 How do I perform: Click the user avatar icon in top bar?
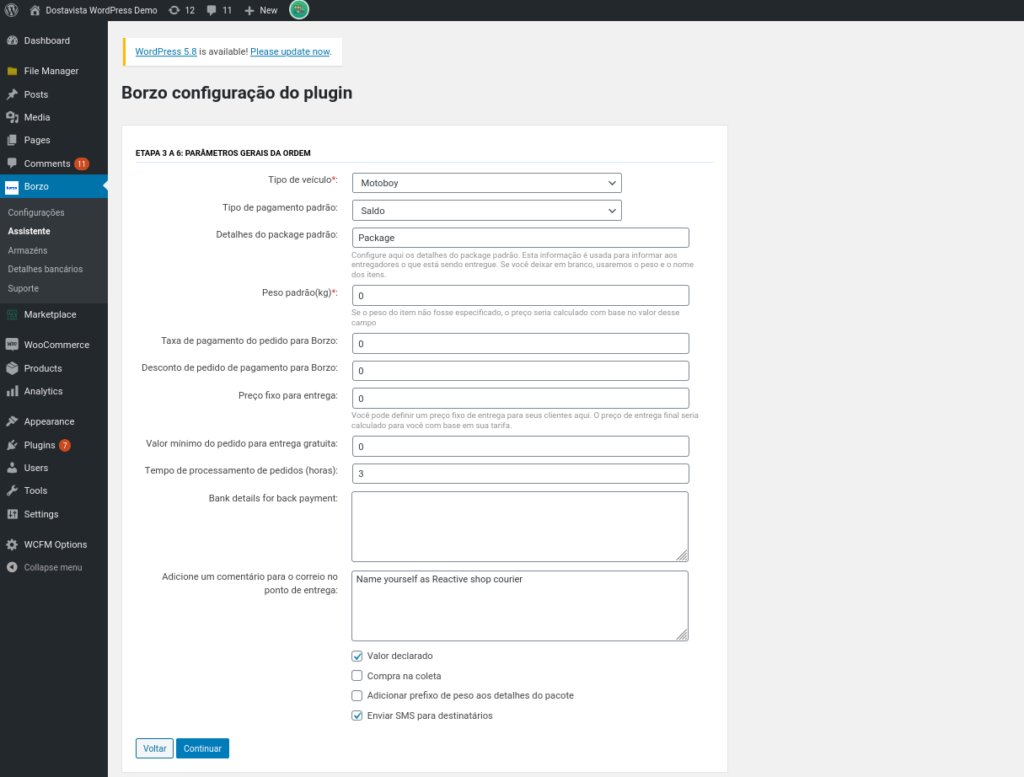[299, 10]
